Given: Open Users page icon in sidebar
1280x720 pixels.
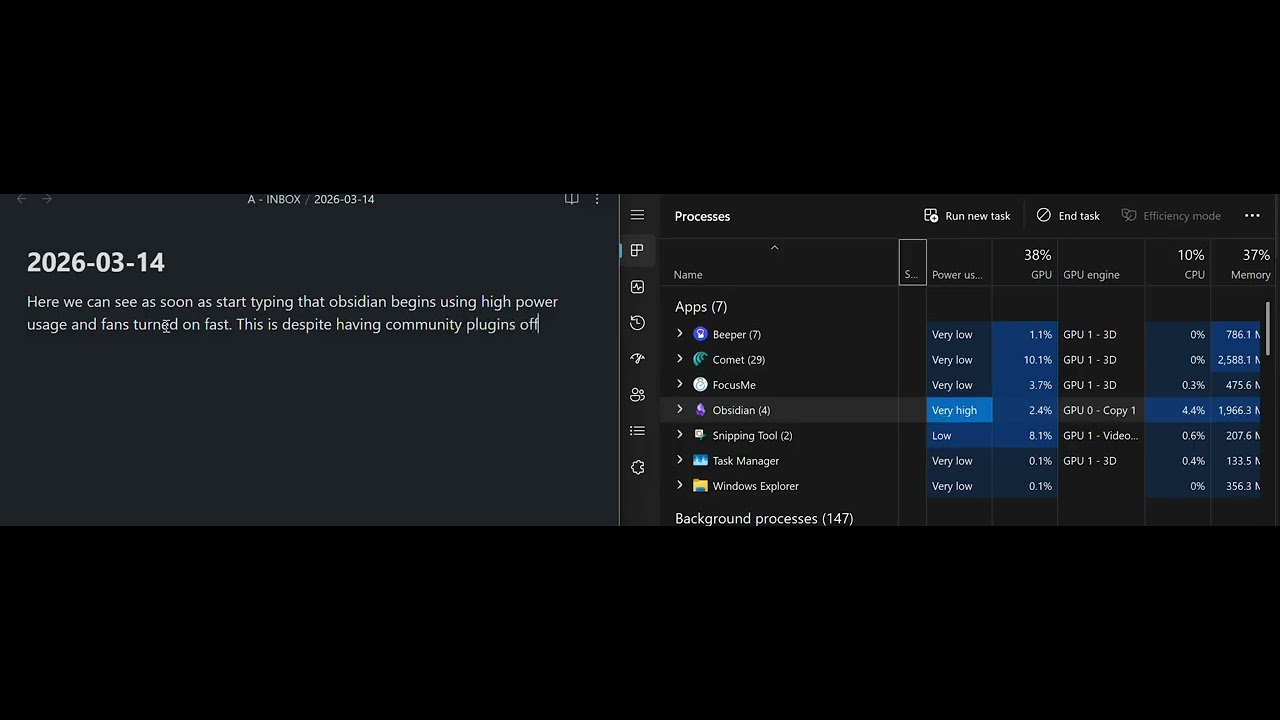Looking at the screenshot, I should (x=637, y=395).
